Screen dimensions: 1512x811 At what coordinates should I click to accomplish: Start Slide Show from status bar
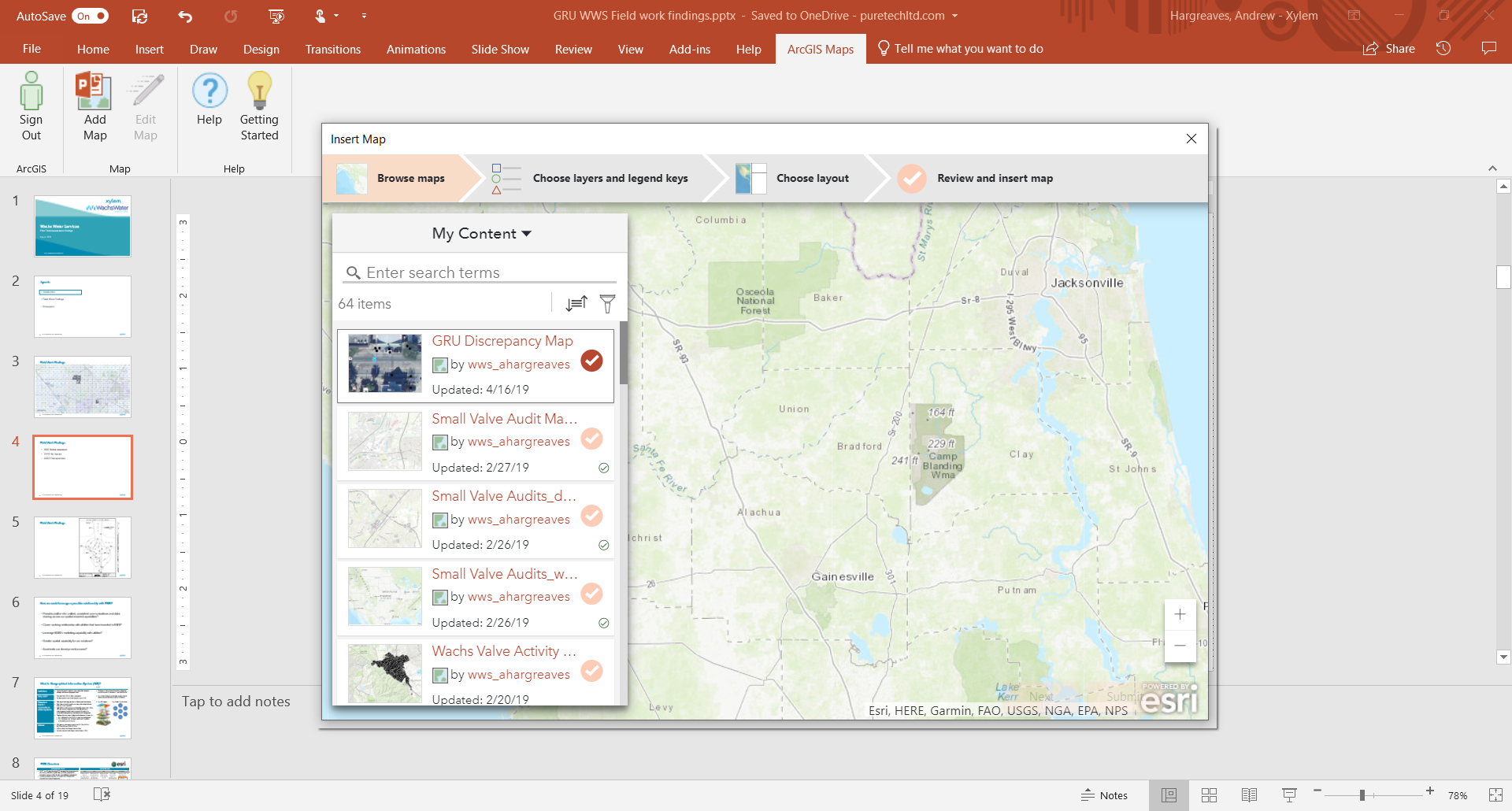(x=1289, y=795)
